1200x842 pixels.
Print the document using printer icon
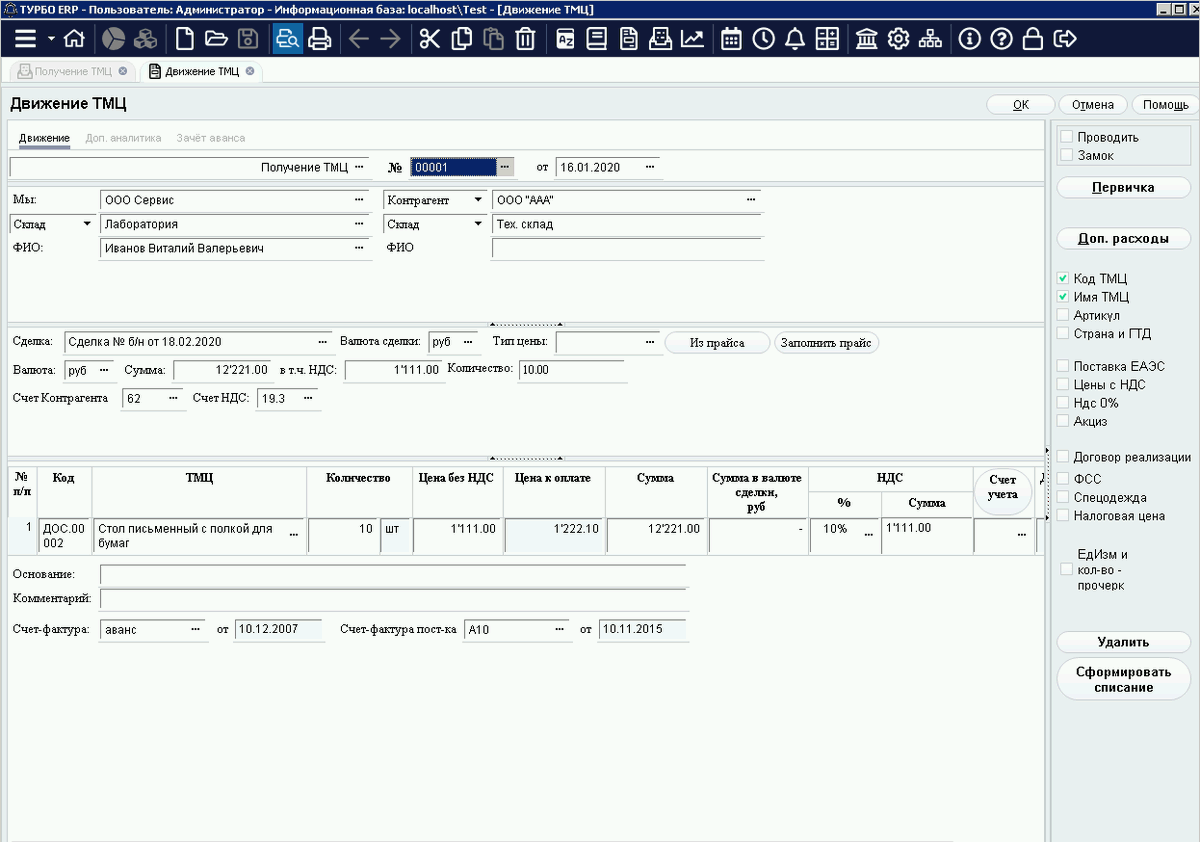[x=319, y=39]
